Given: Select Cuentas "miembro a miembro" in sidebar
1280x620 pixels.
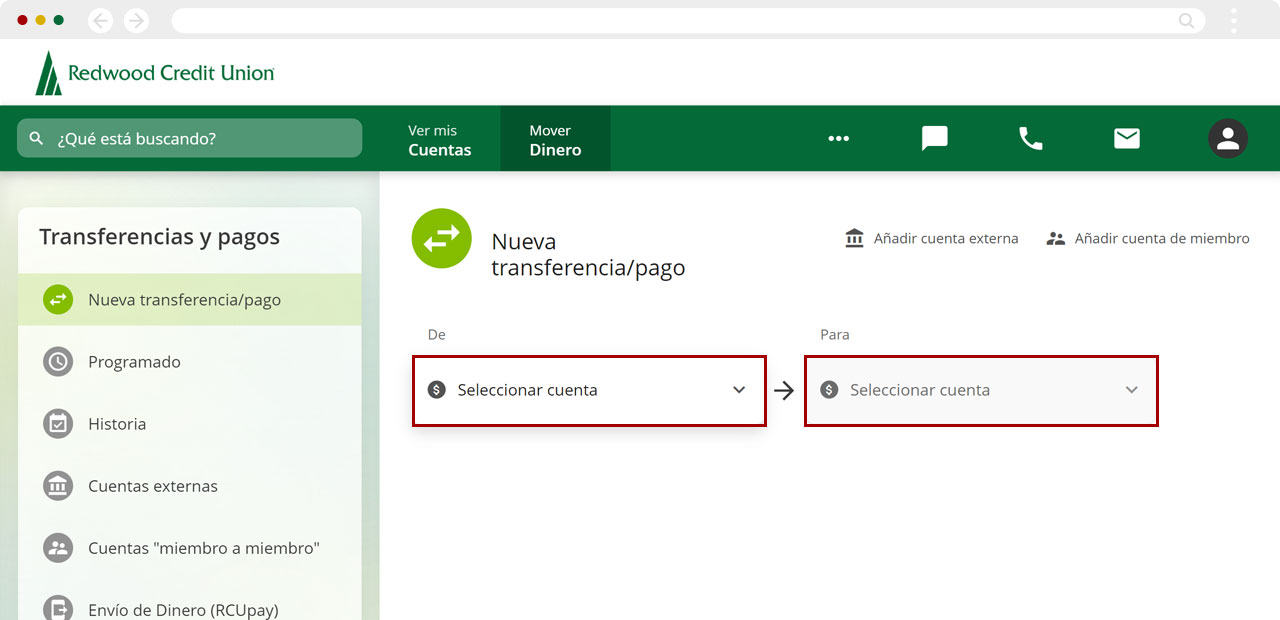Looking at the screenshot, I should [x=203, y=548].
